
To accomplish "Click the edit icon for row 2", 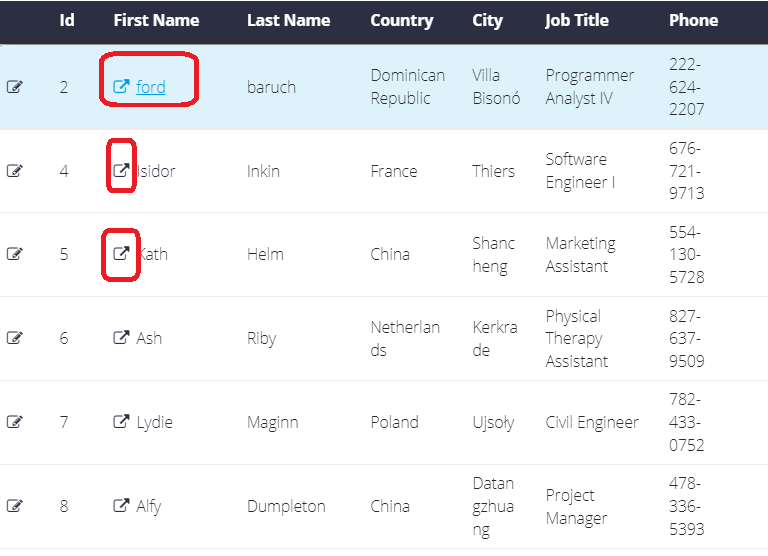I will (15, 87).
